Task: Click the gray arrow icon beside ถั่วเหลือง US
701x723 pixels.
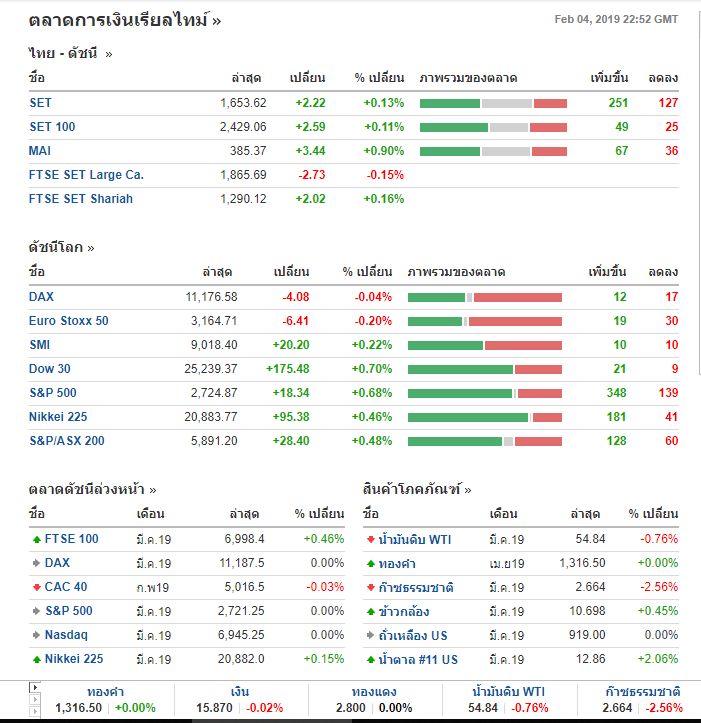Action: [371, 635]
